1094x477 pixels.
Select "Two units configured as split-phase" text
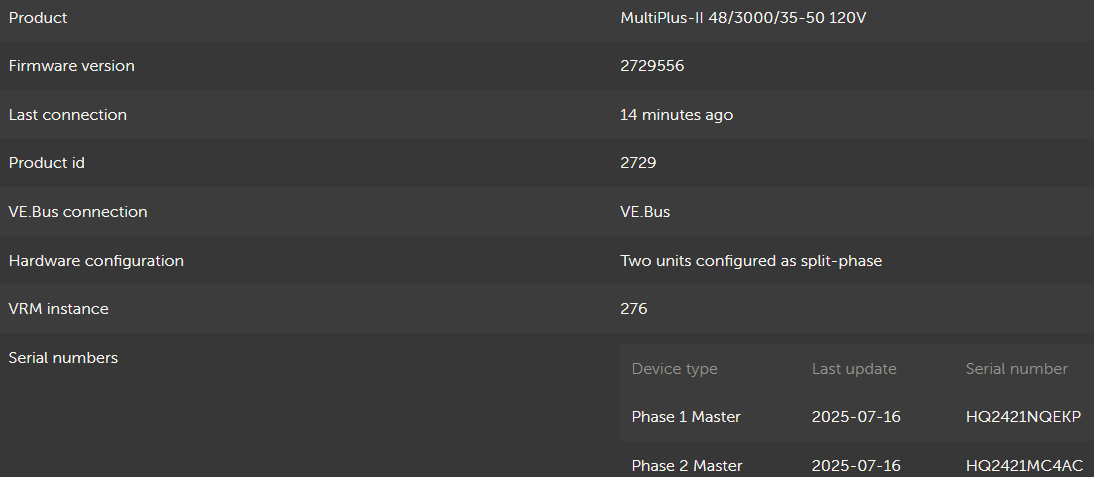(x=751, y=261)
